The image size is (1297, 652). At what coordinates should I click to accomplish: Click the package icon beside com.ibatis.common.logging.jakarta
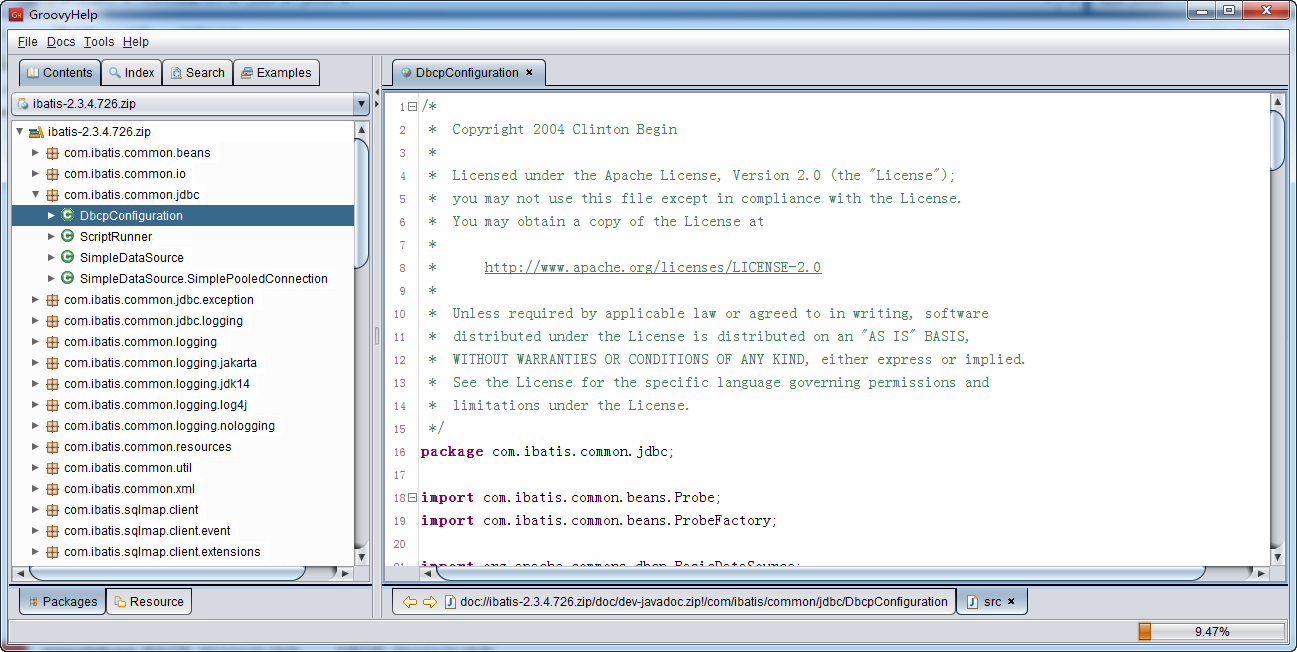[x=51, y=363]
